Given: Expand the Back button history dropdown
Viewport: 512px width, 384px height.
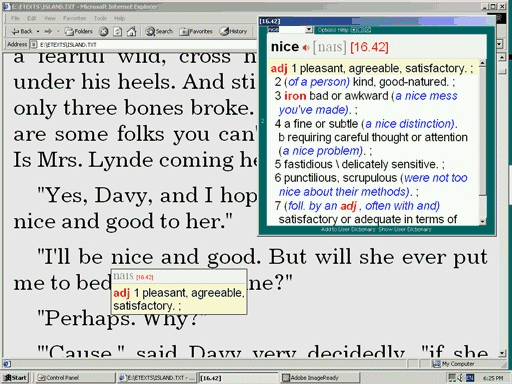Looking at the screenshot, I should click(38, 31).
